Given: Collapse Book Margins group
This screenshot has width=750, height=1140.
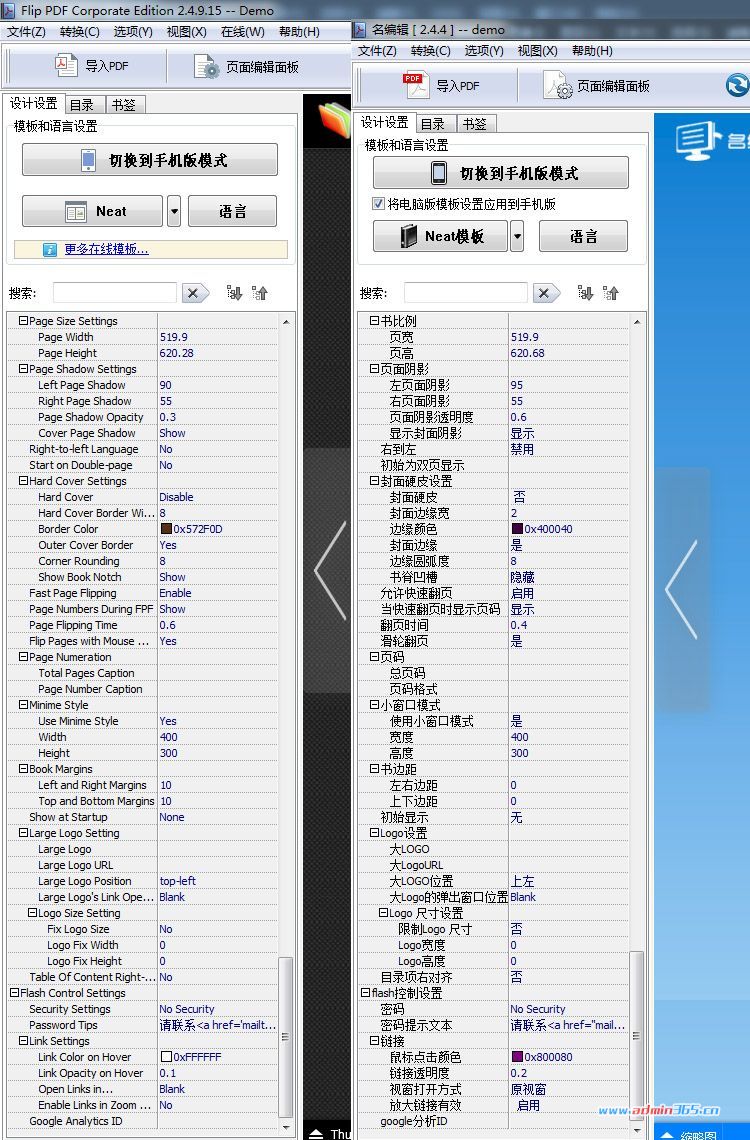Looking at the screenshot, I should [x=23, y=768].
